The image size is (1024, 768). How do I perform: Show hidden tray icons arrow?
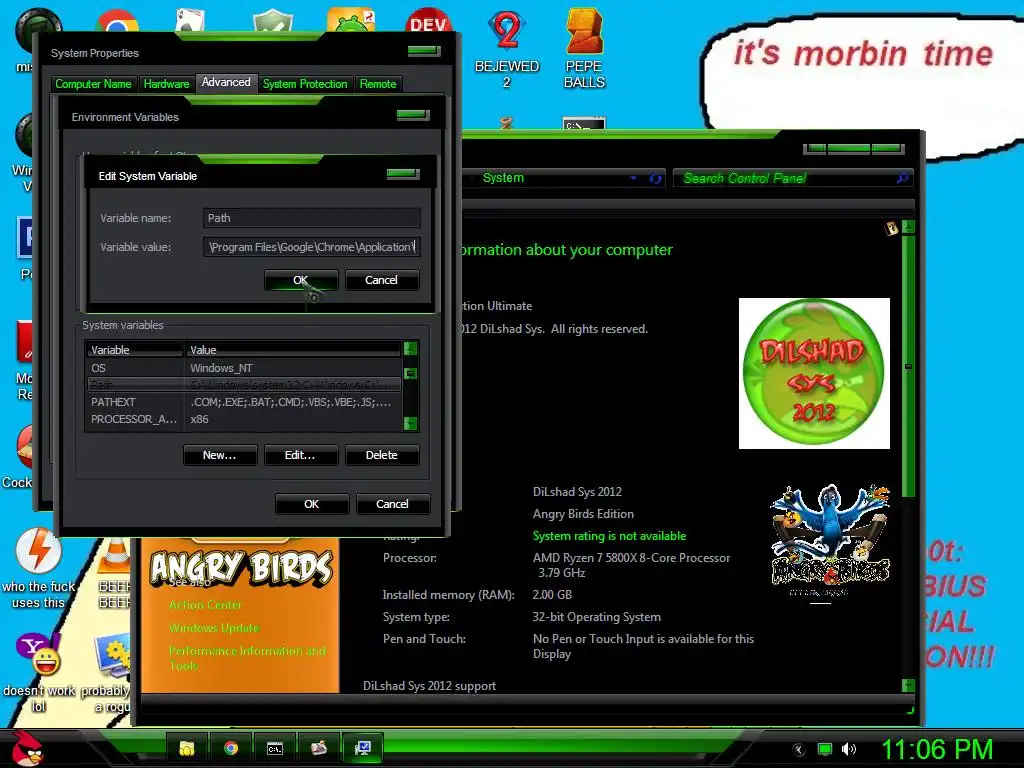[x=798, y=750]
